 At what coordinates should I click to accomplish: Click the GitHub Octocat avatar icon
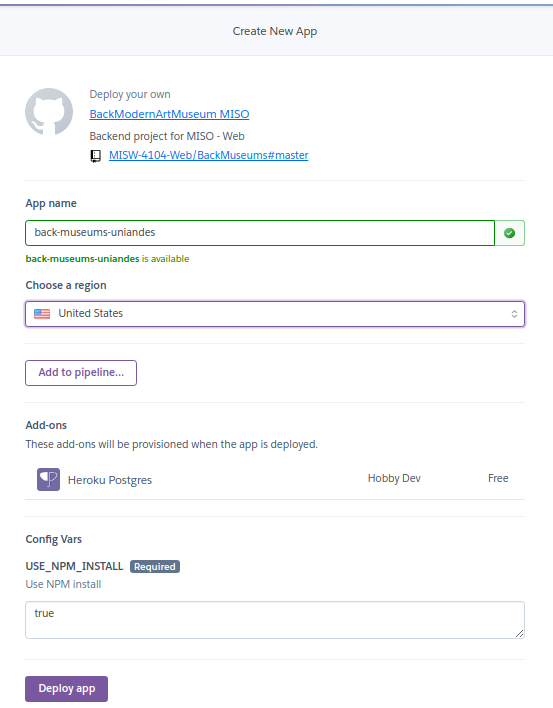pyautogui.click(x=49, y=112)
